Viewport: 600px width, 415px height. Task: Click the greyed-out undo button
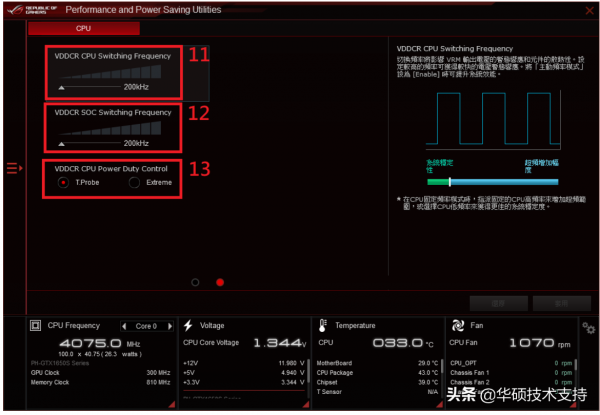pos(499,303)
